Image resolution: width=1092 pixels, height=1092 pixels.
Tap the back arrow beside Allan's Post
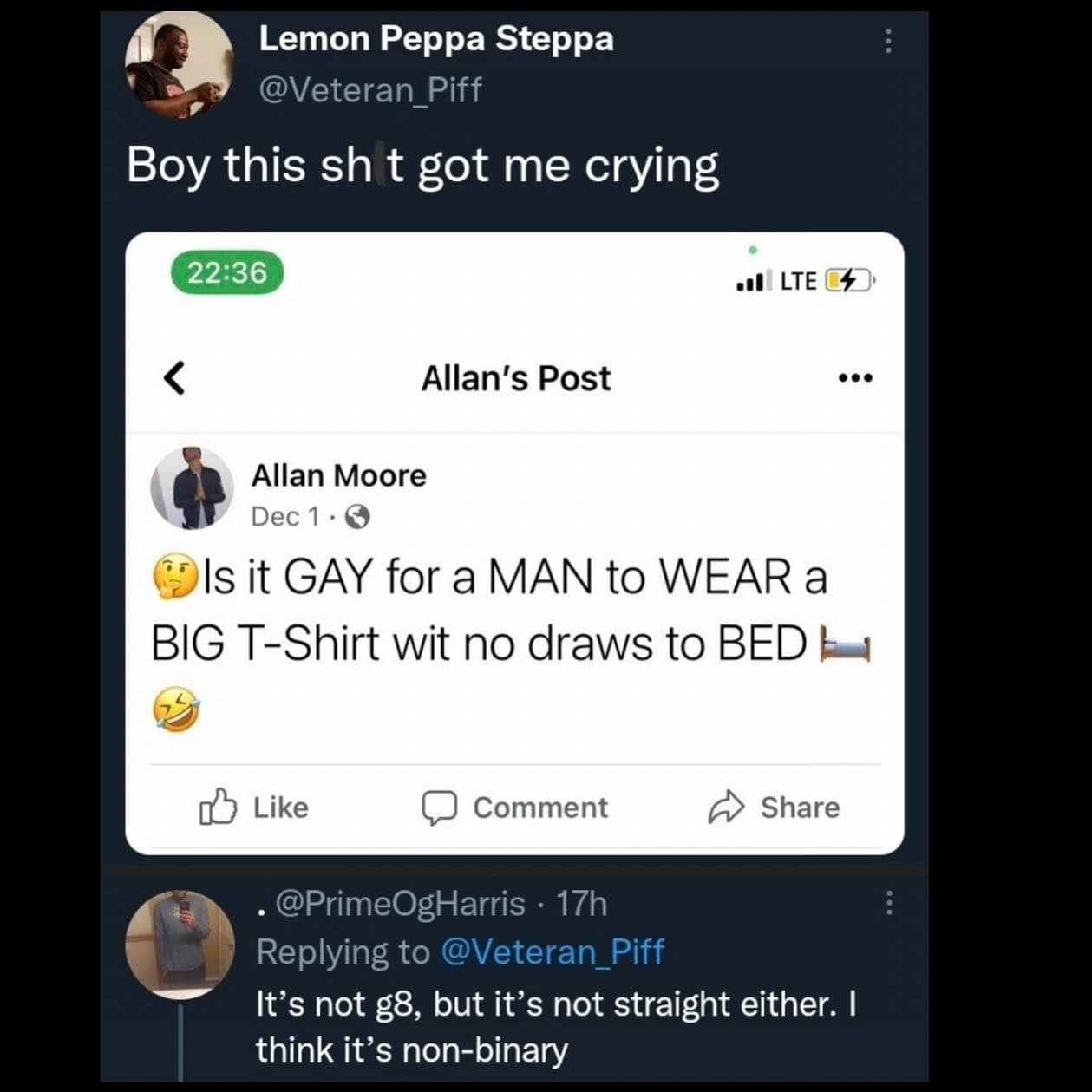click(x=174, y=378)
